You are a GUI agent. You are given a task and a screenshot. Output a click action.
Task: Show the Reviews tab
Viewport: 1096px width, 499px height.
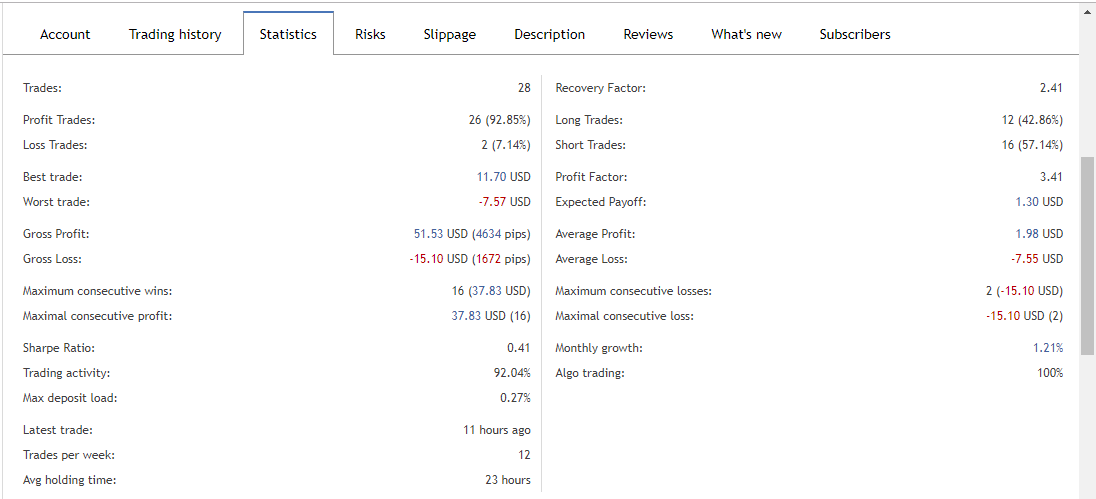pyautogui.click(x=648, y=34)
